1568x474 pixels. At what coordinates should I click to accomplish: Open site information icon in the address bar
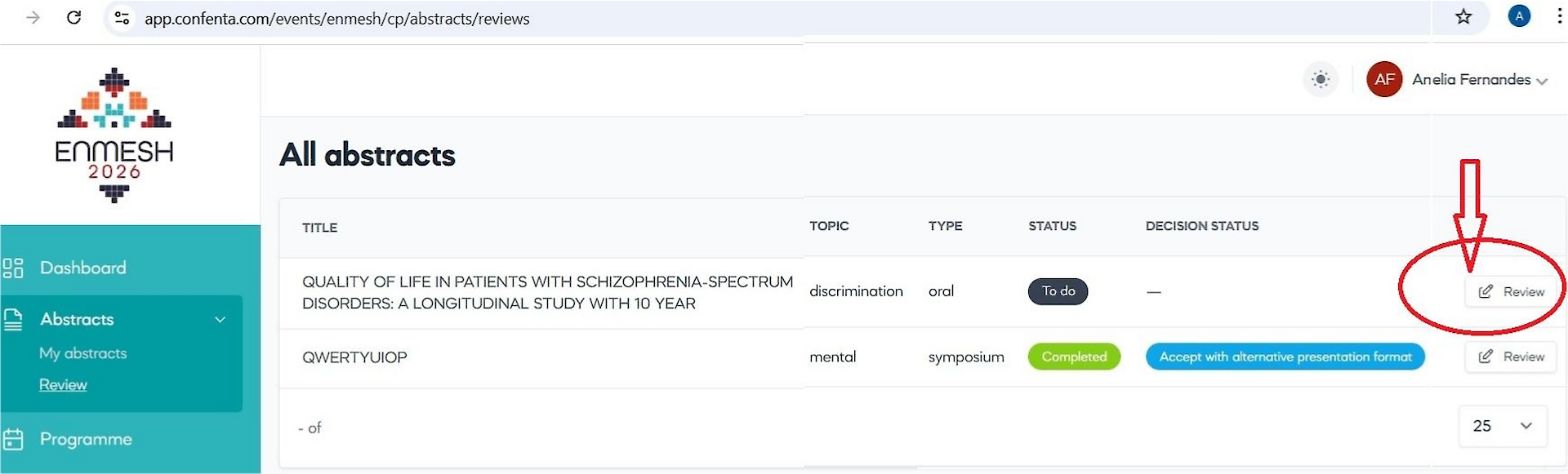pyautogui.click(x=122, y=17)
